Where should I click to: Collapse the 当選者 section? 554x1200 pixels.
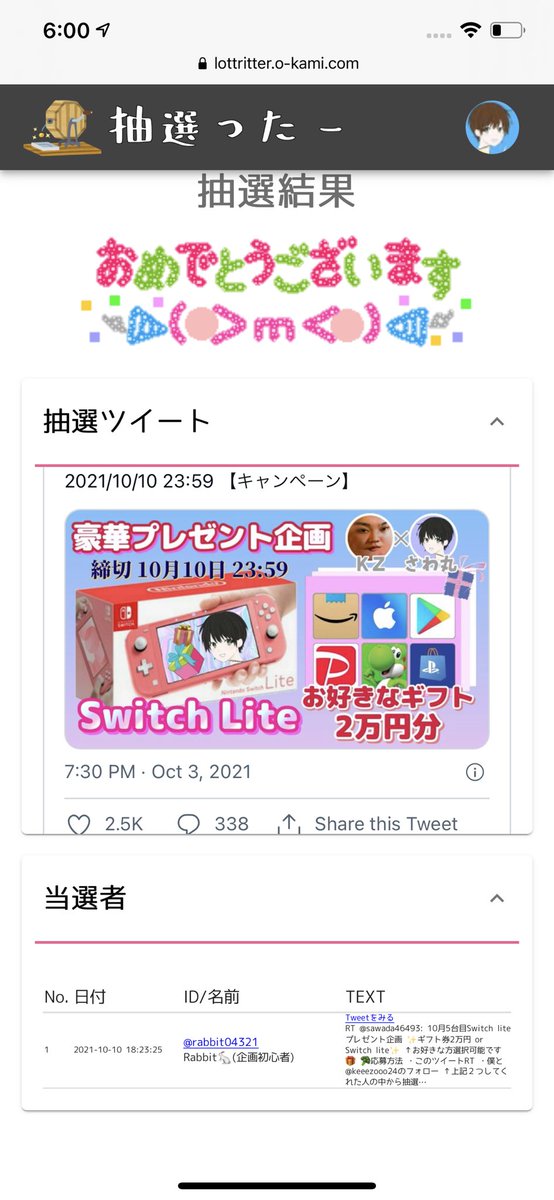pyautogui.click(x=497, y=898)
